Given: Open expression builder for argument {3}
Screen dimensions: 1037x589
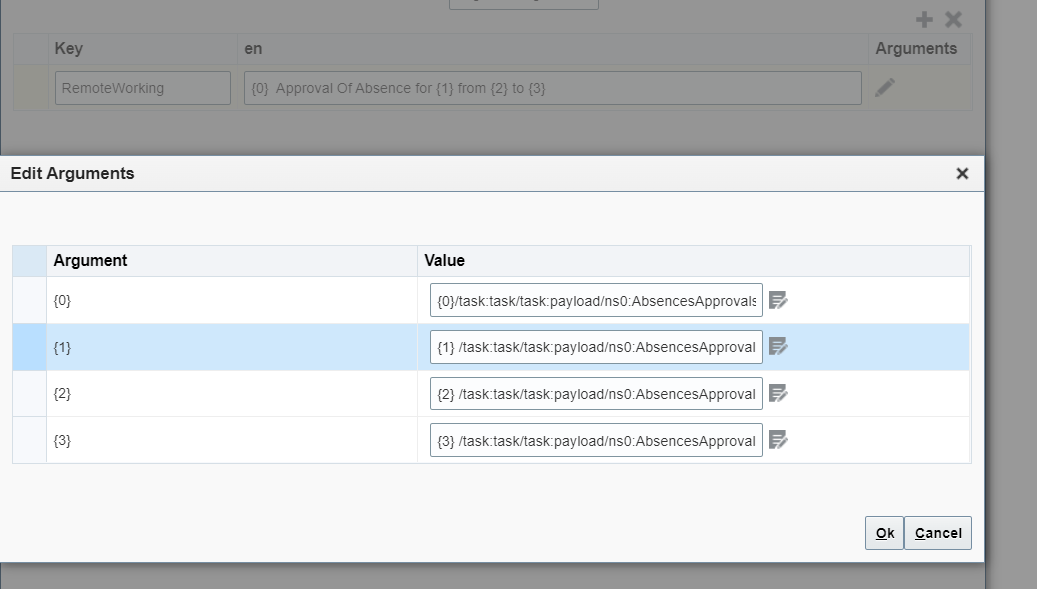Looking at the screenshot, I should pyautogui.click(x=779, y=440).
